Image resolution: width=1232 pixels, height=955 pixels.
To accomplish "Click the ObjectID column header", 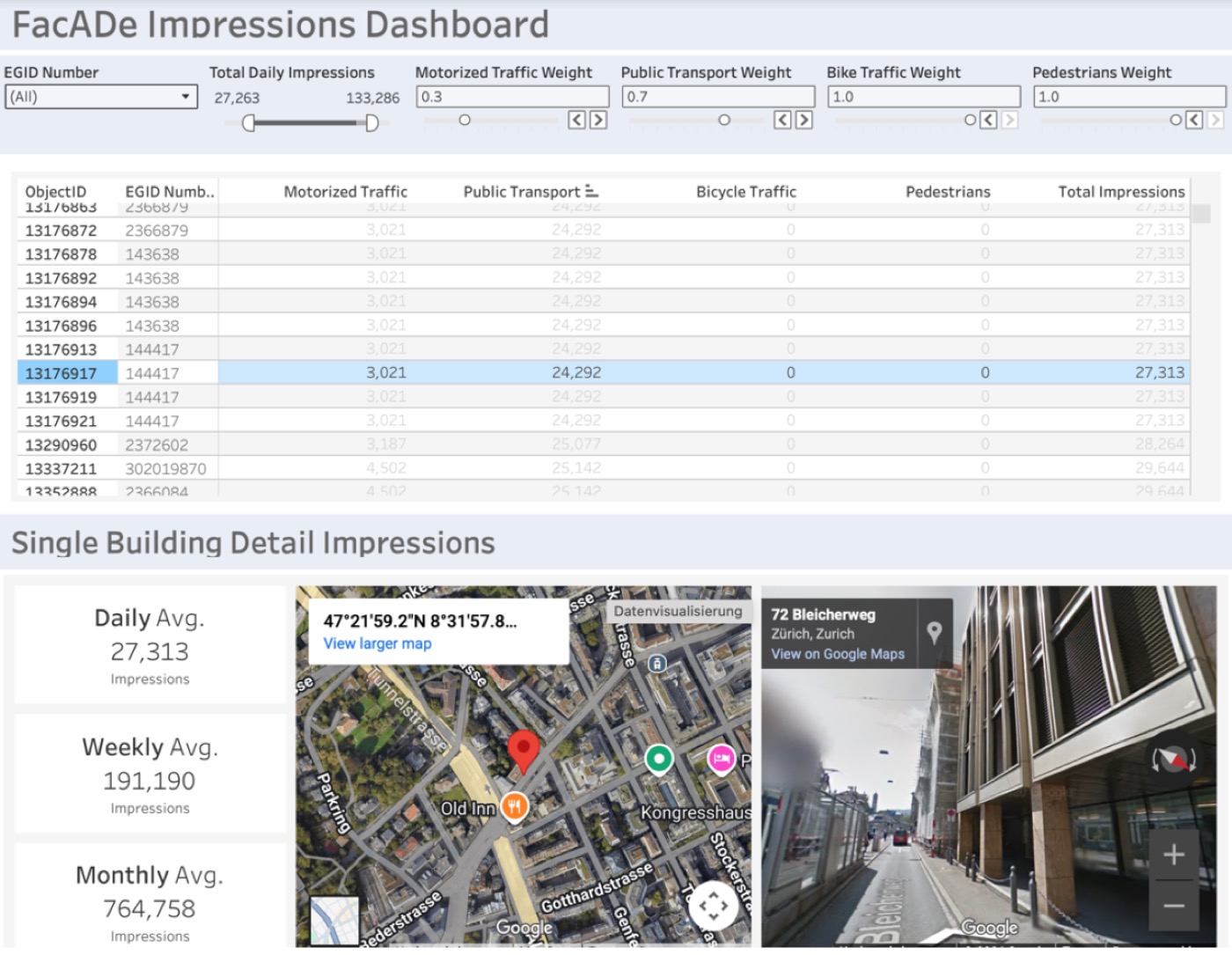I will (55, 191).
